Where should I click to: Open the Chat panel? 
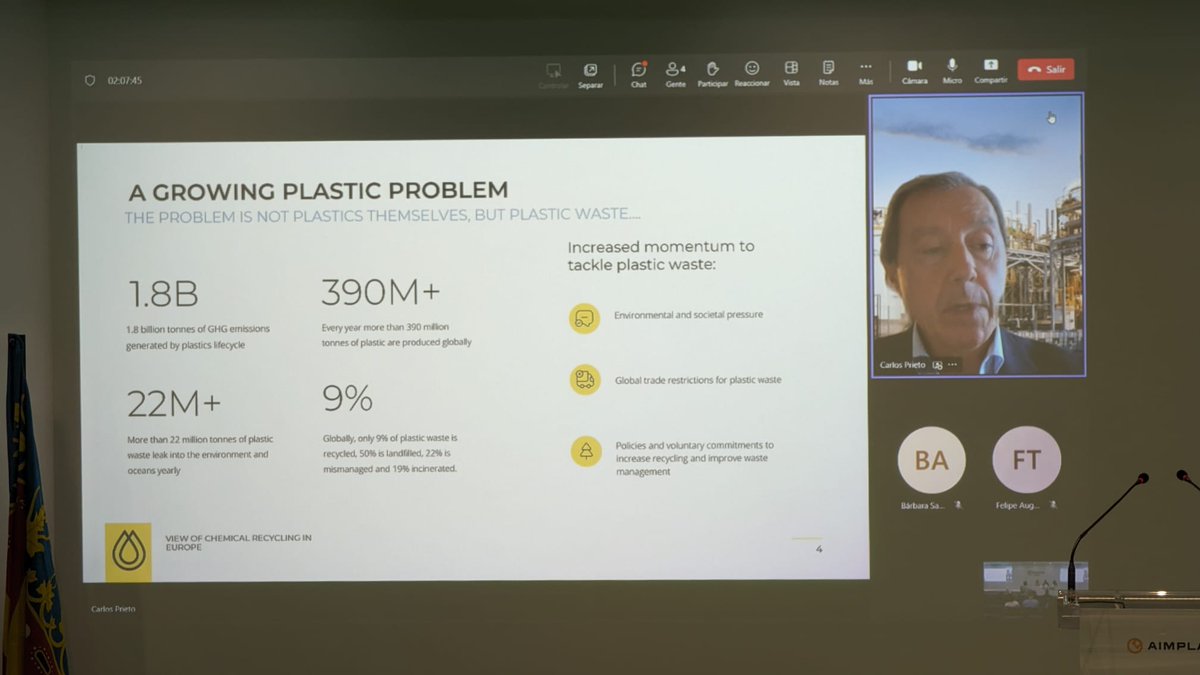tap(638, 74)
